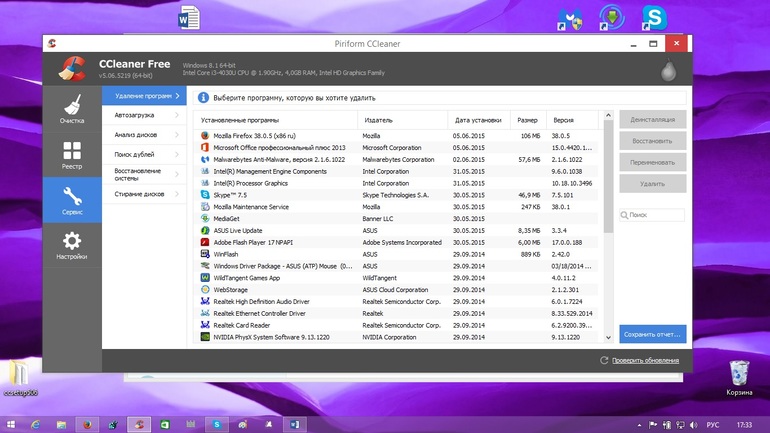Image resolution: width=770 pixels, height=433 pixels.
Task: Select the Skype 7.5 program icon
Action: [x=205, y=195]
